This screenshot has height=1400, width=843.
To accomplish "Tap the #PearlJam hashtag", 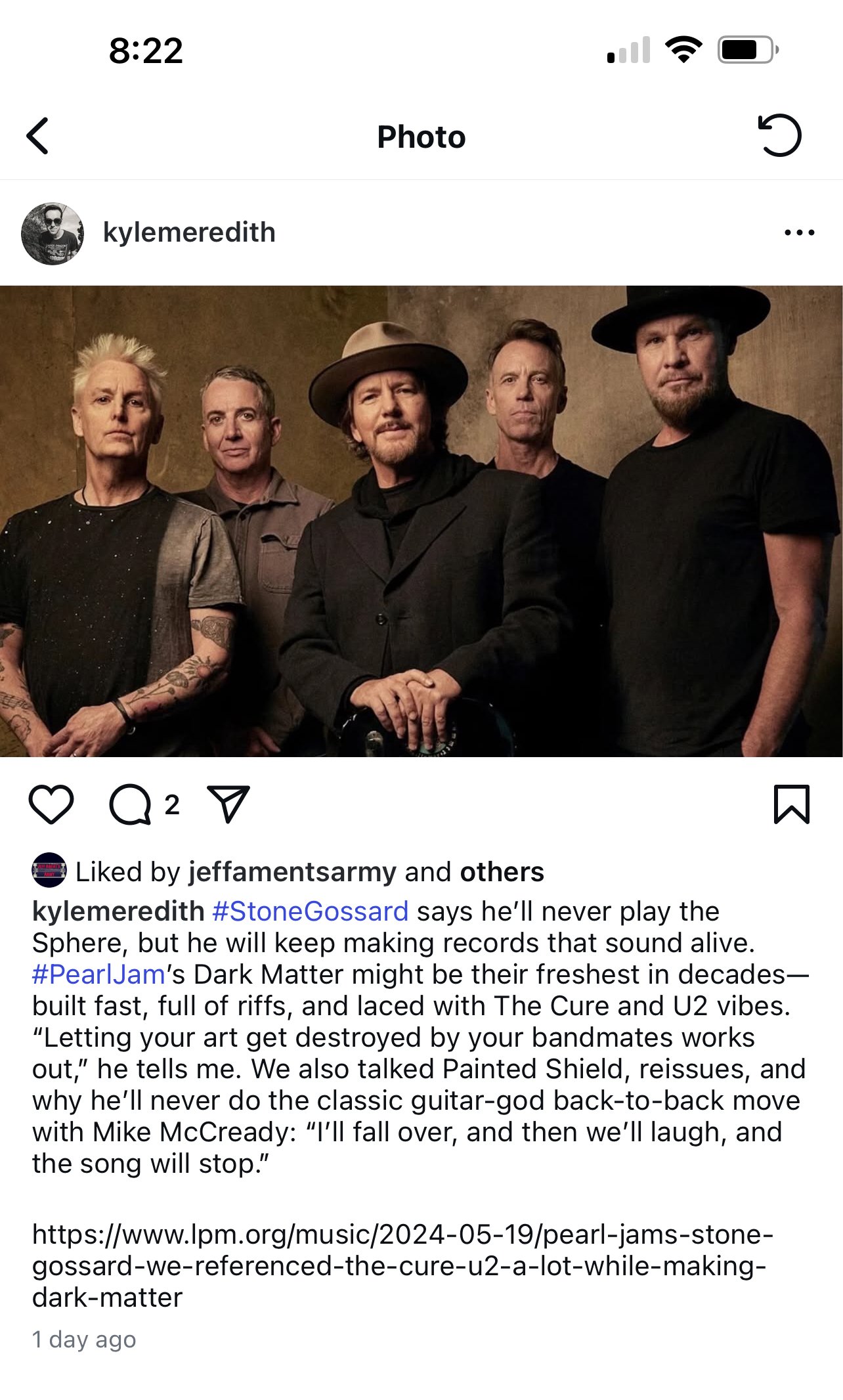I will (98, 974).
